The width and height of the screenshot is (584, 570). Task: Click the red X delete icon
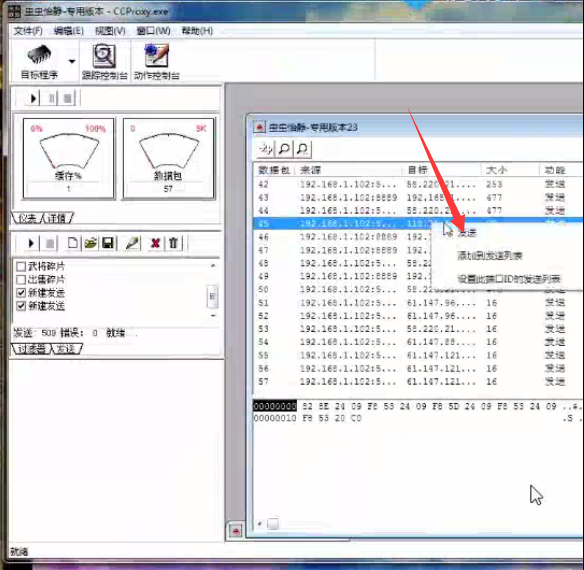[x=155, y=243]
